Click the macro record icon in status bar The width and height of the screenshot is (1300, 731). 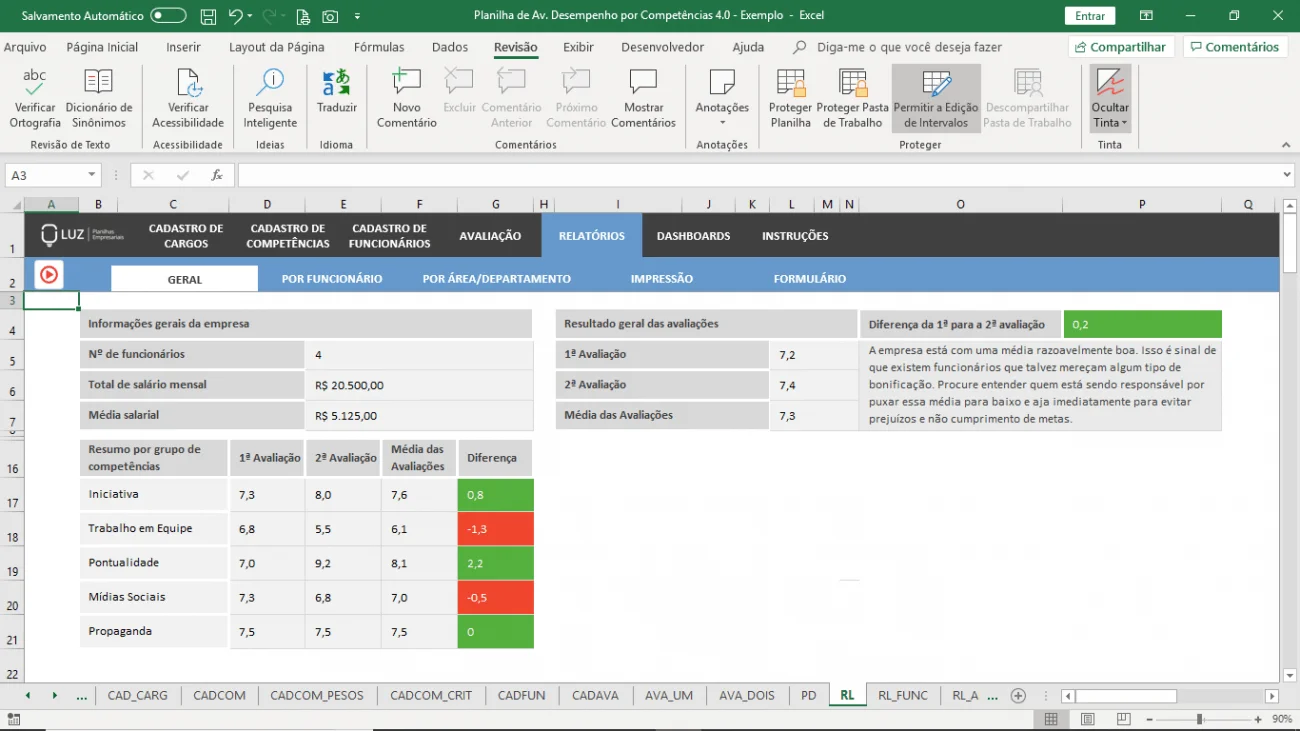[x=15, y=719]
